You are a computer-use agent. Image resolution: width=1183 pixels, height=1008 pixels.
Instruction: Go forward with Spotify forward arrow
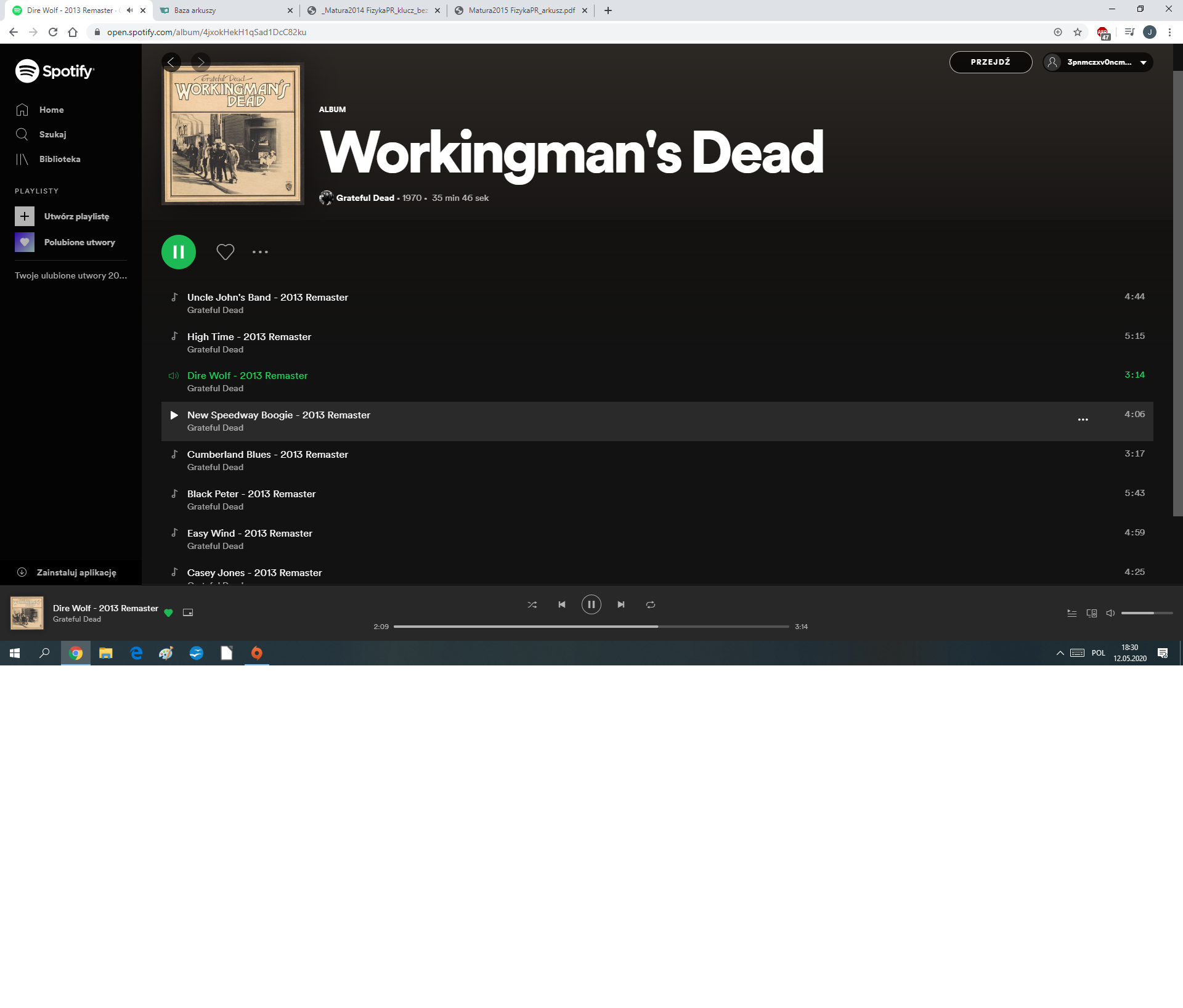click(x=201, y=62)
